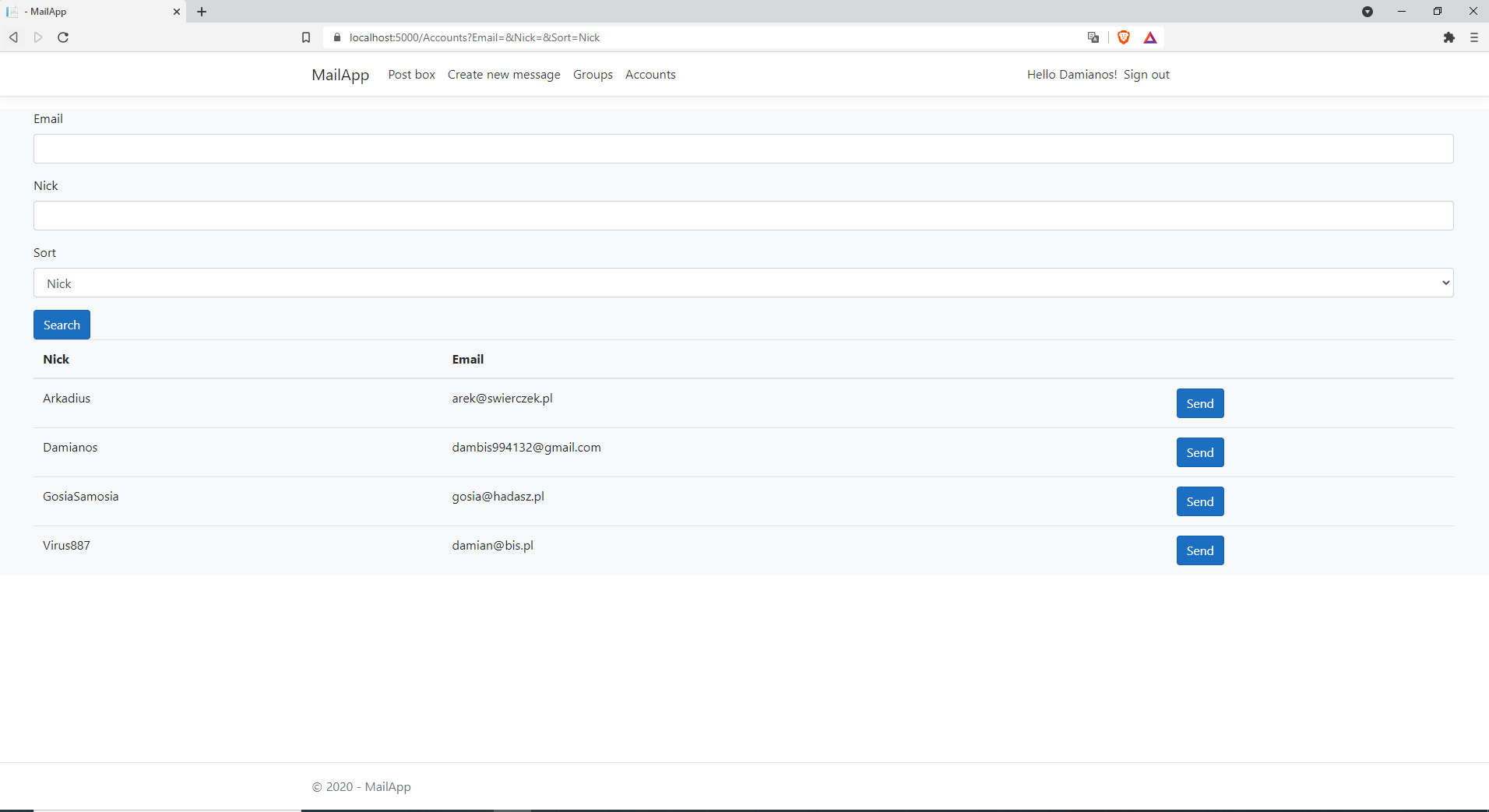The image size is (1489, 812).
Task: Close the MailApp browser tab
Action: click(x=177, y=12)
